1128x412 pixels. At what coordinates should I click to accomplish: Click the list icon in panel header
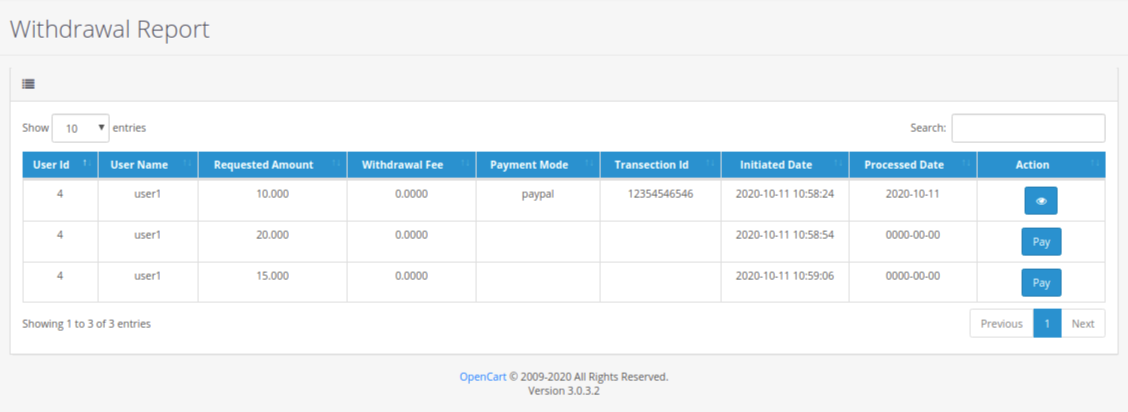(29, 84)
